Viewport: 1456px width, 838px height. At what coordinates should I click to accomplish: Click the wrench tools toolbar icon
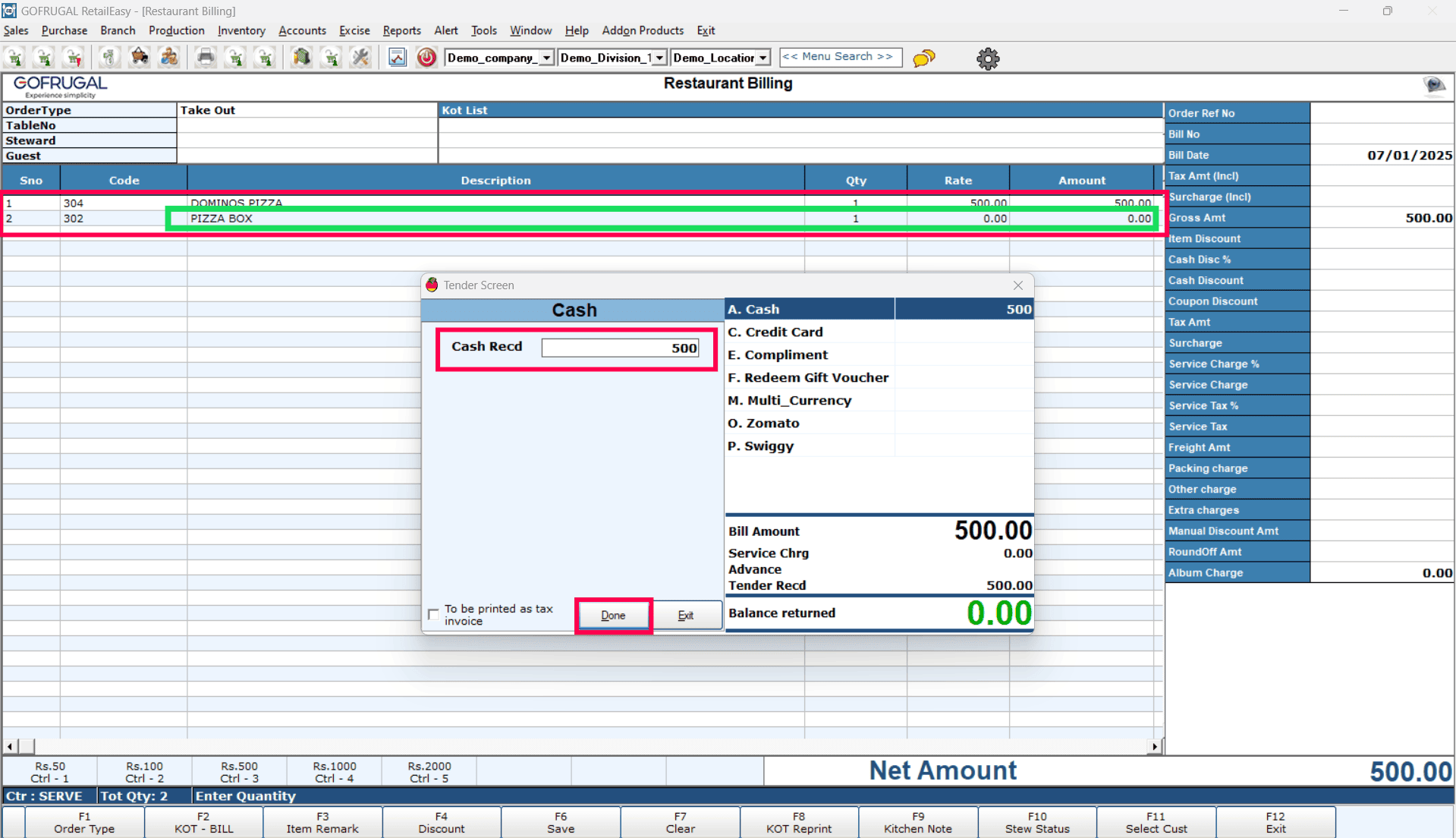click(x=360, y=58)
